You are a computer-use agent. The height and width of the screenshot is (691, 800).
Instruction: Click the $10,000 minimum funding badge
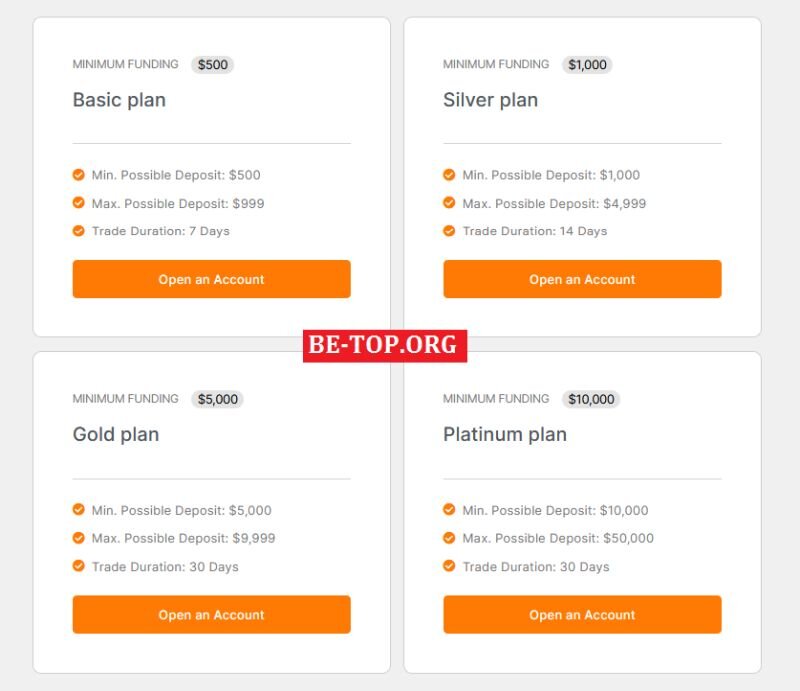click(591, 399)
